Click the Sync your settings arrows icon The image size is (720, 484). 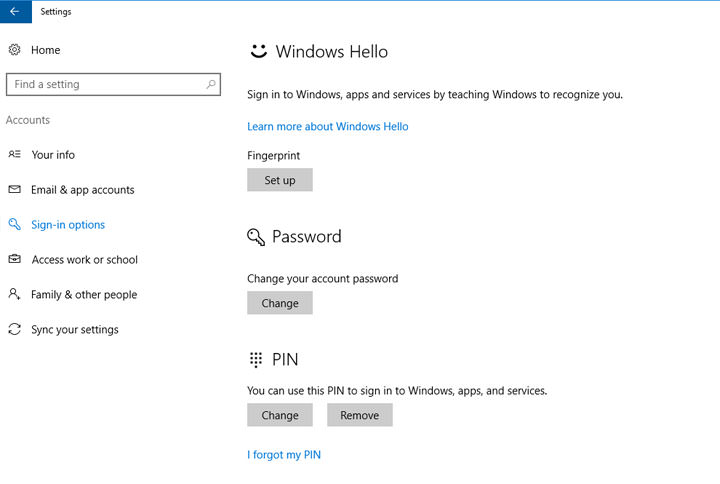(14, 330)
